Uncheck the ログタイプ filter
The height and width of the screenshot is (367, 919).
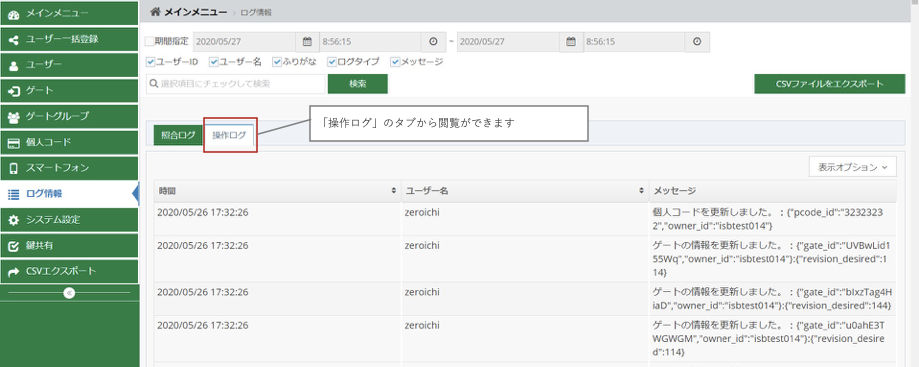click(x=332, y=61)
